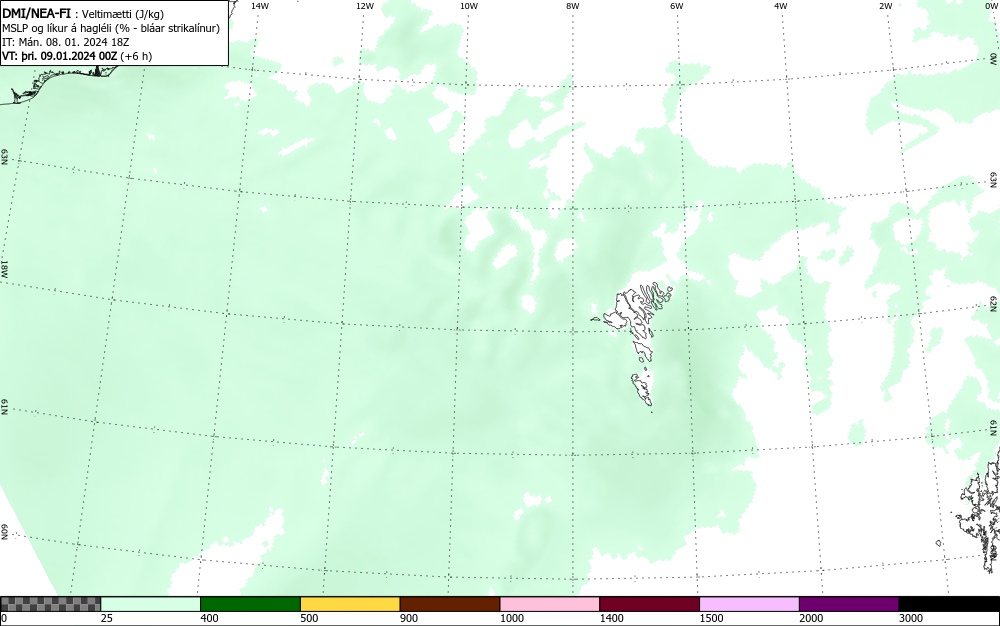Click the 'Veltimætti (J/kg)' parameter text
Image resolution: width=1000 pixels, height=626 pixels.
click(x=122, y=14)
